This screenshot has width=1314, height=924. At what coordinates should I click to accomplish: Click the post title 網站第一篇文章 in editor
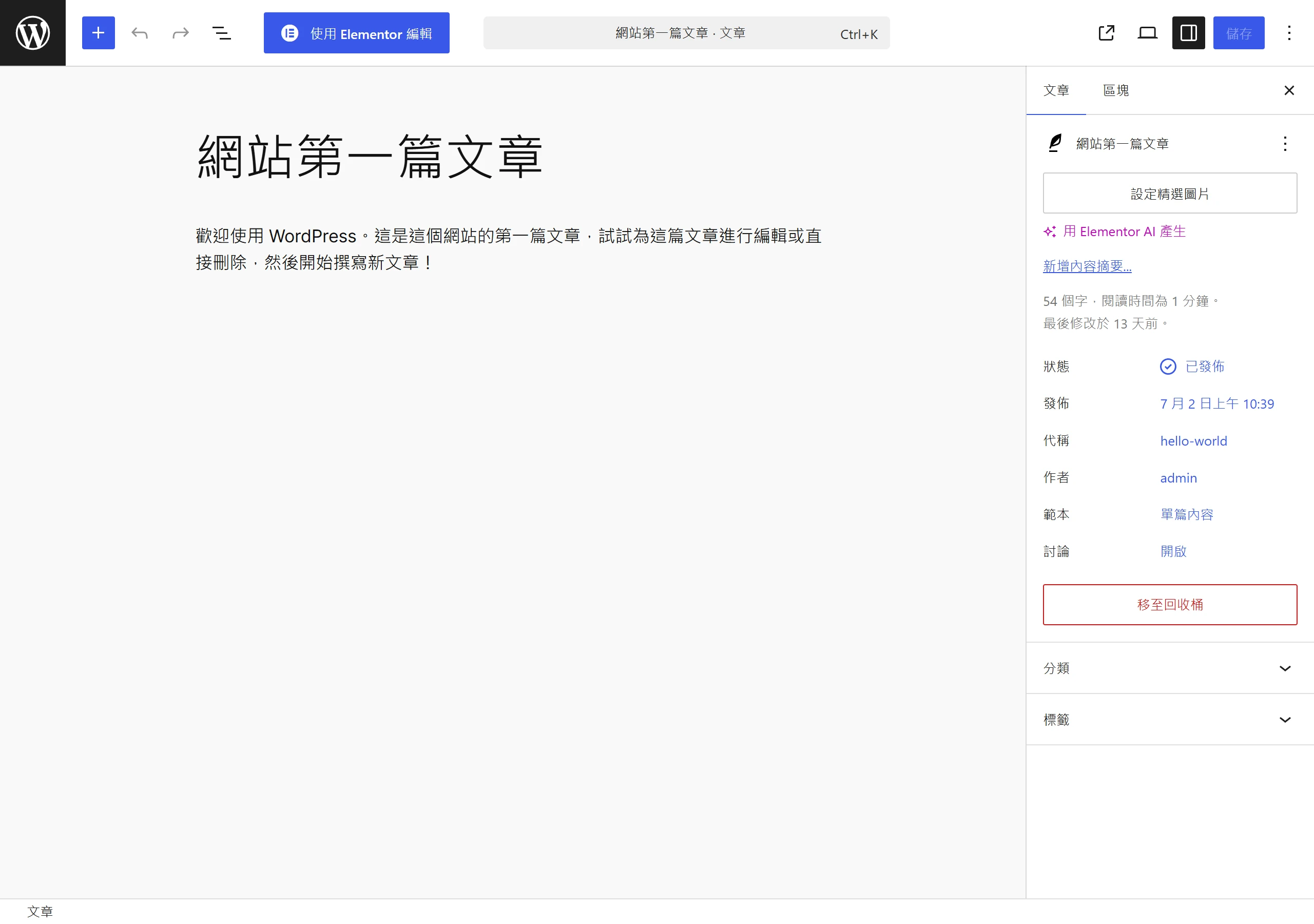click(x=370, y=156)
